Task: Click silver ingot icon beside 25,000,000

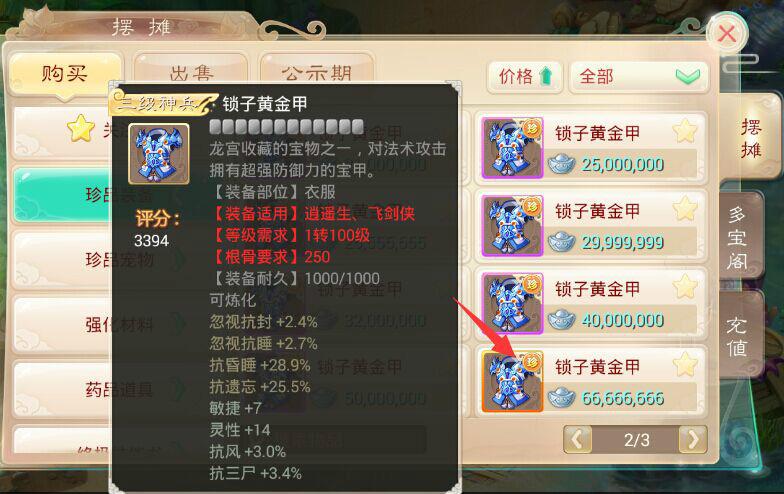Action: point(562,164)
